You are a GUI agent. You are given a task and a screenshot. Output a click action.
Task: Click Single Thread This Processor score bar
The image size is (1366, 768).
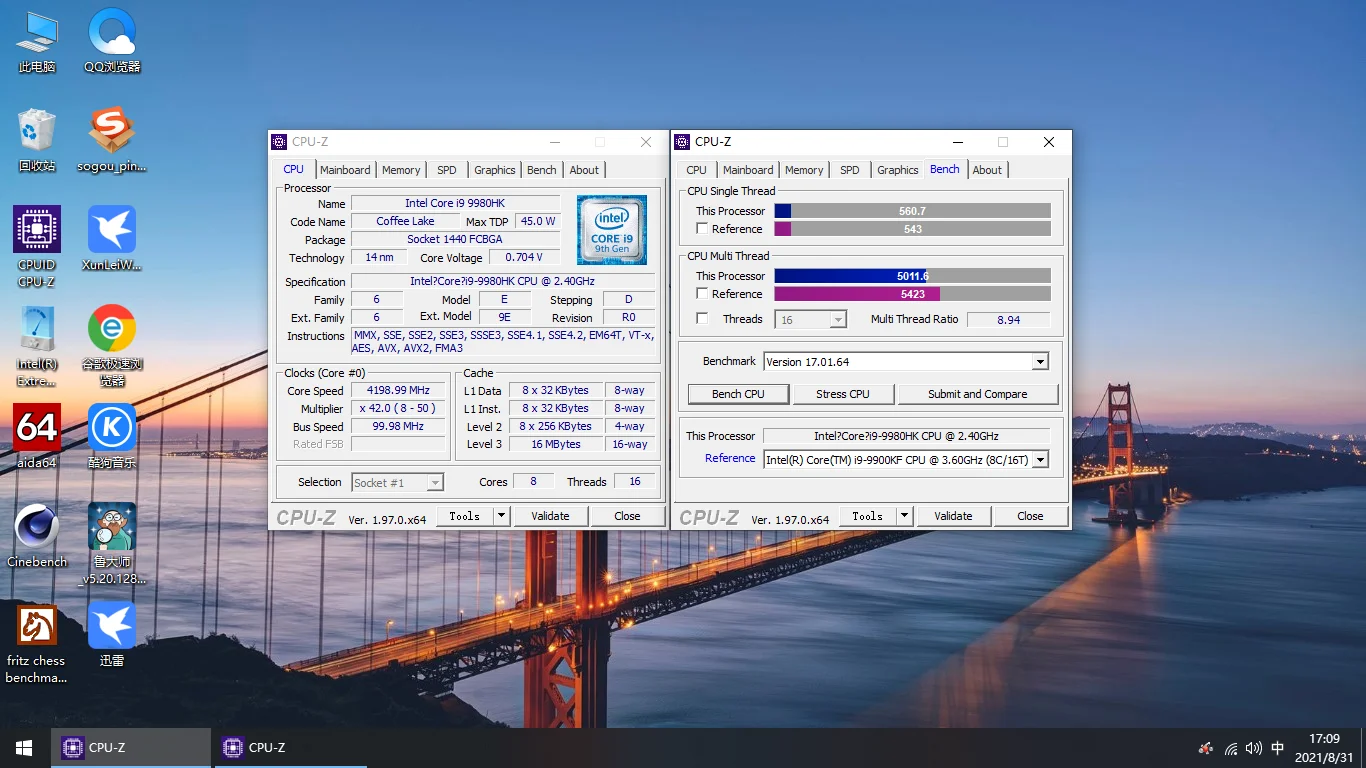pos(912,211)
